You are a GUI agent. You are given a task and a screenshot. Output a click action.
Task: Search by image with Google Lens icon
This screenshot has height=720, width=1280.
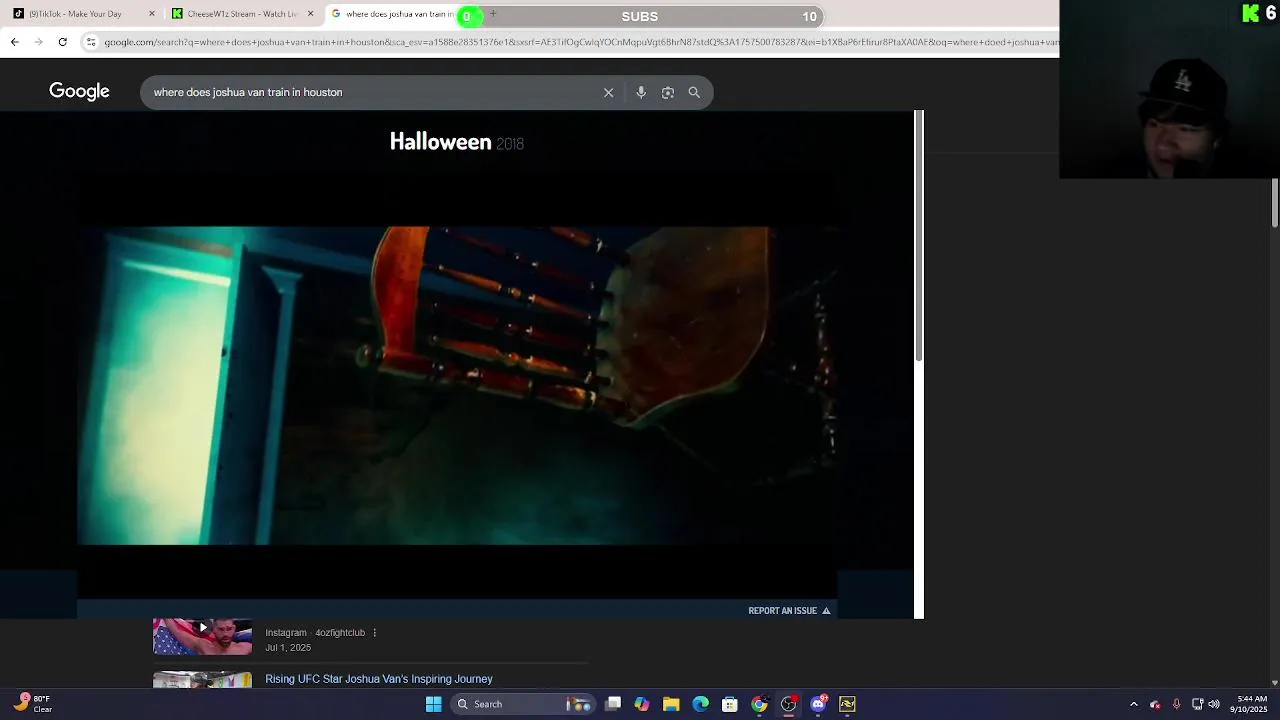point(668,92)
